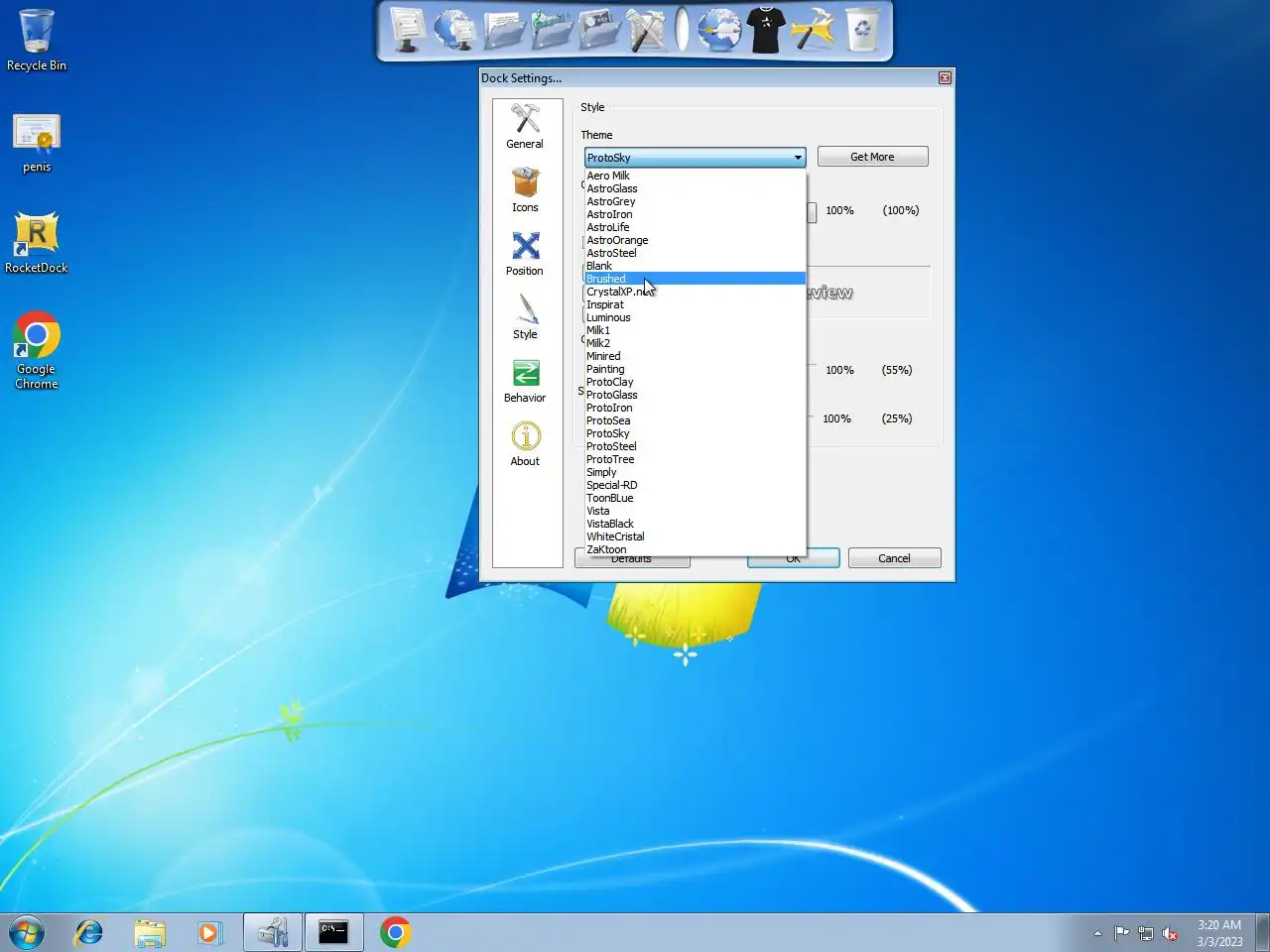Image resolution: width=1270 pixels, height=952 pixels.
Task: Pick AstroGrey theme
Action: [695, 201]
